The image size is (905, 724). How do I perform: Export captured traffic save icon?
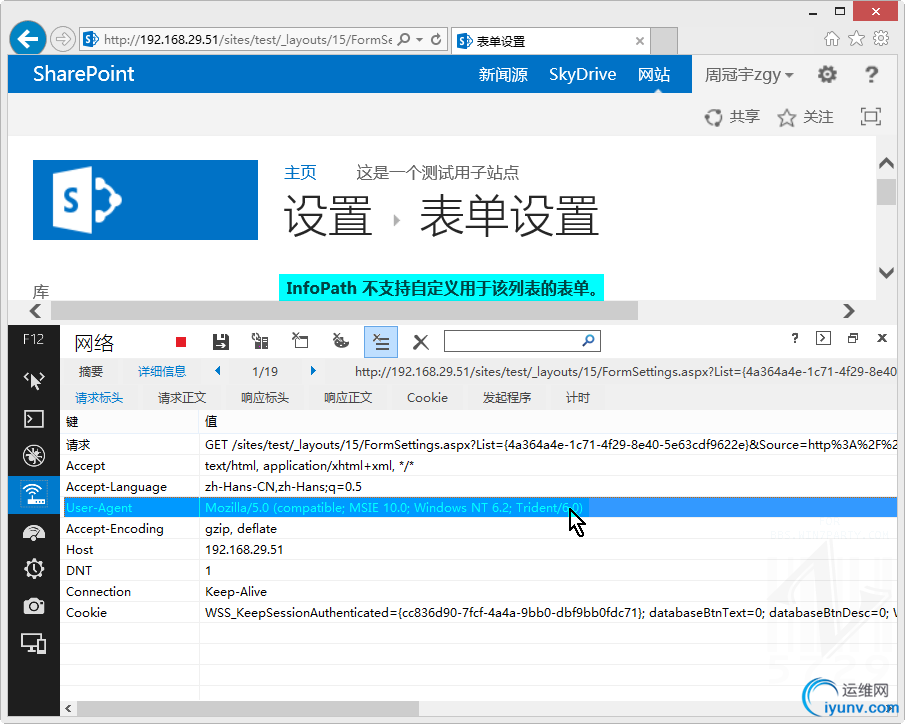pyautogui.click(x=220, y=342)
